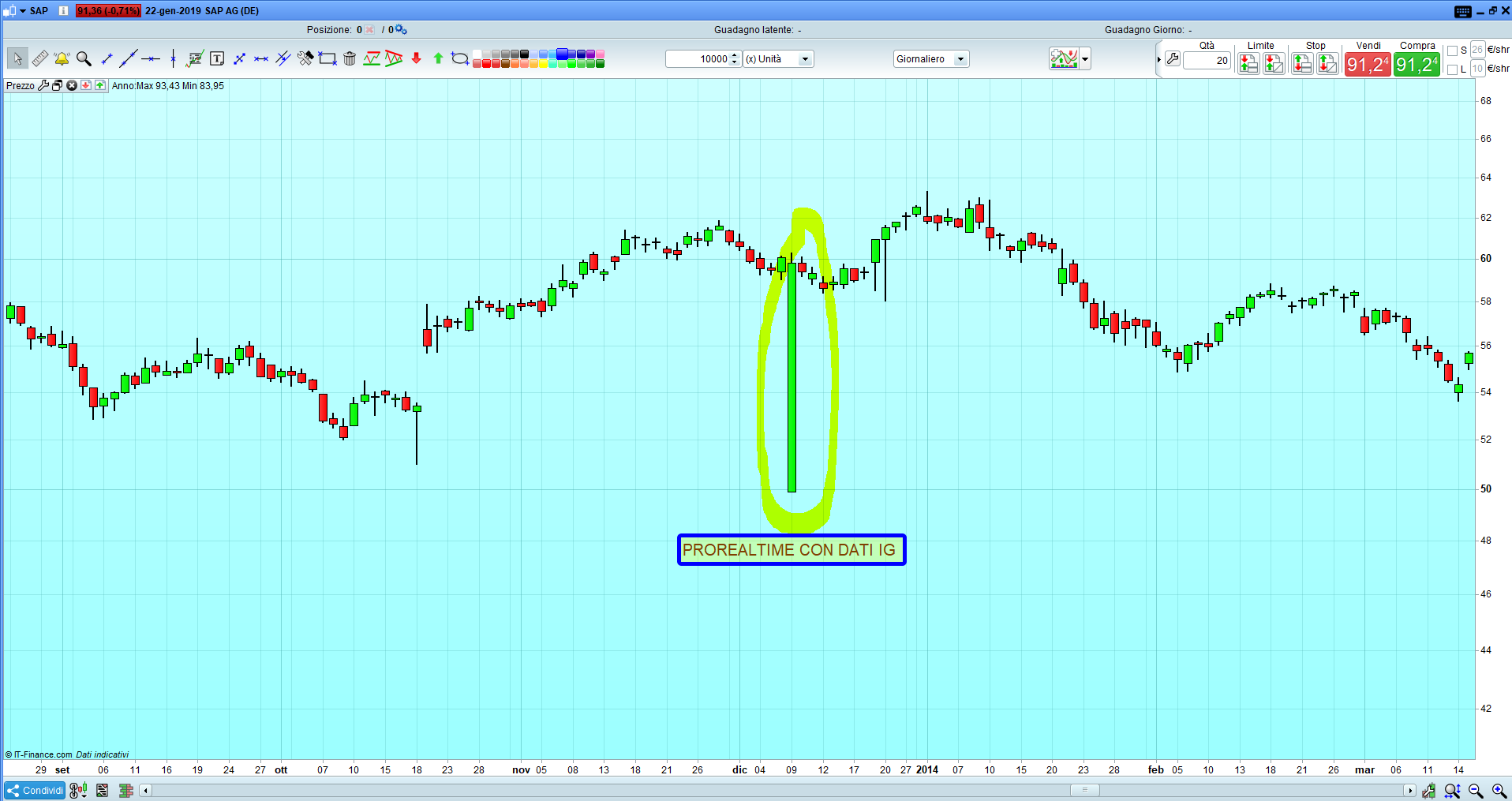Click the candlestick chart style icon
Screen dimensions: 1512x801
pyautogui.click(x=1428, y=791)
